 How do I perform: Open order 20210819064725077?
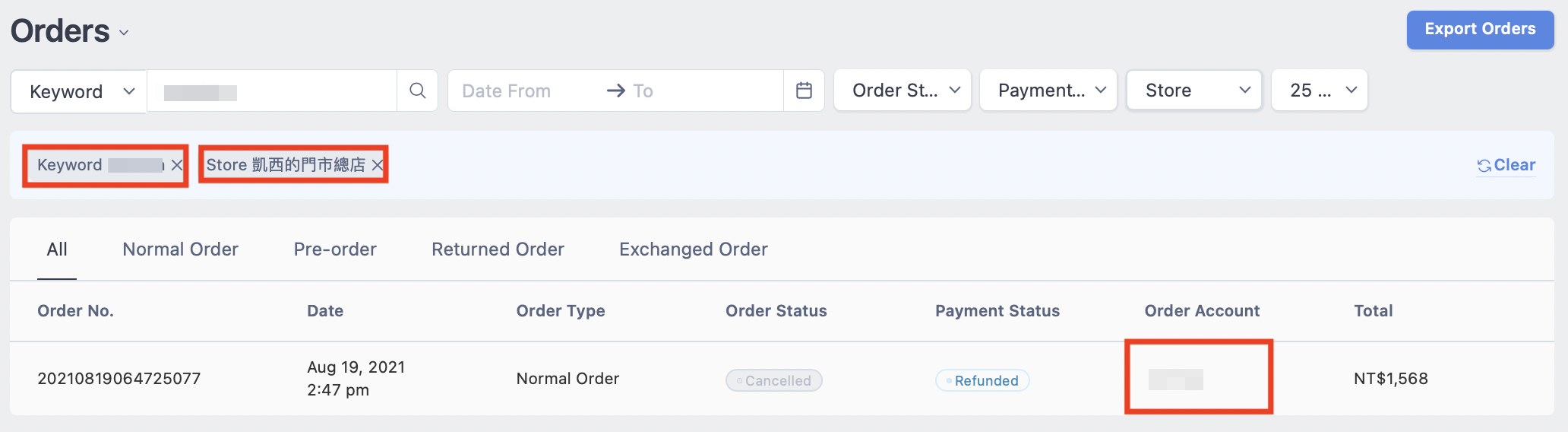119,379
